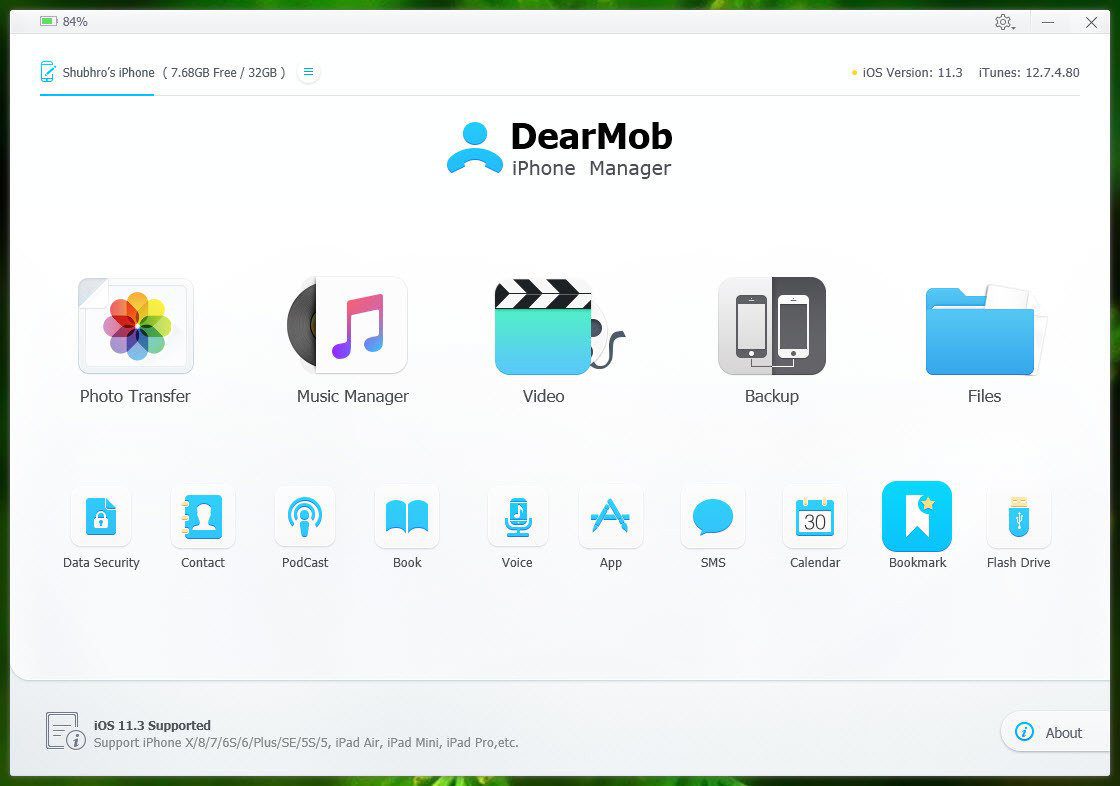Click the Photo Transfer label
This screenshot has width=1120, height=786.
135,396
